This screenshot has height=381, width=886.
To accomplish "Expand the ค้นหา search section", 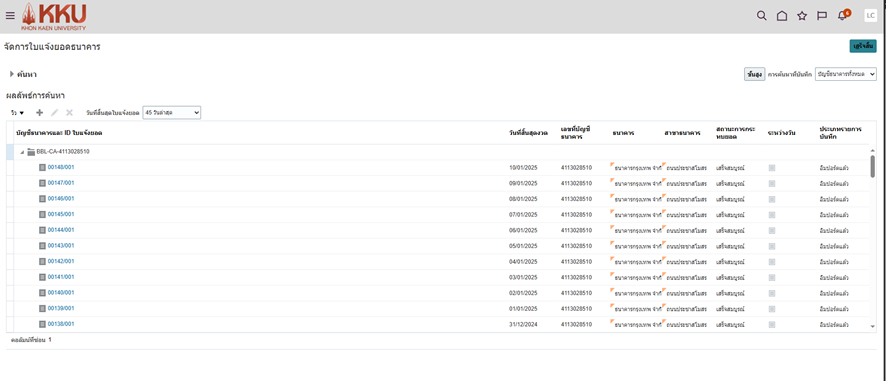I will (x=11, y=74).
